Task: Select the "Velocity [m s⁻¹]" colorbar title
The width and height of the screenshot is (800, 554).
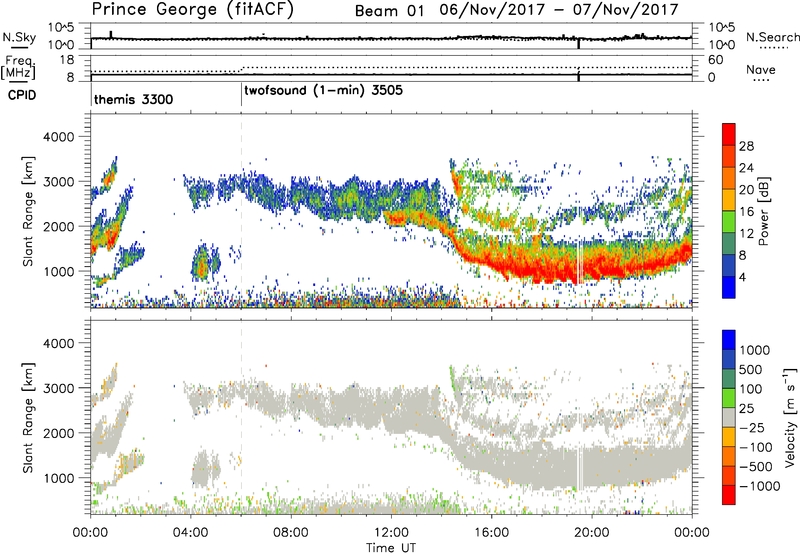Action: [790, 417]
